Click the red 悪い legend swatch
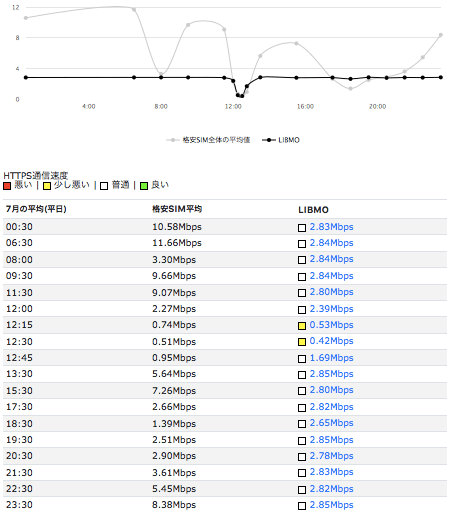 pos(7,186)
